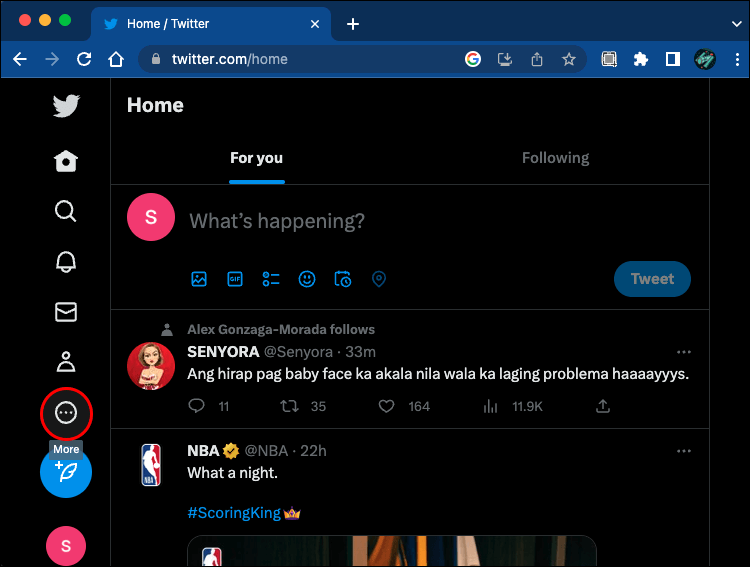Click the NBA display name

click(x=203, y=451)
